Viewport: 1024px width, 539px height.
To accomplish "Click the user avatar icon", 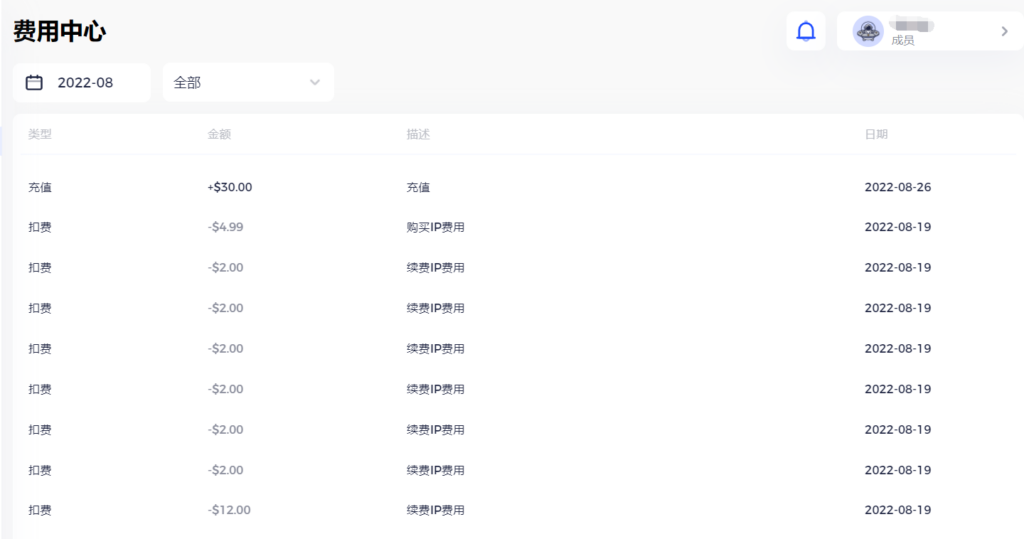I will 867,31.
